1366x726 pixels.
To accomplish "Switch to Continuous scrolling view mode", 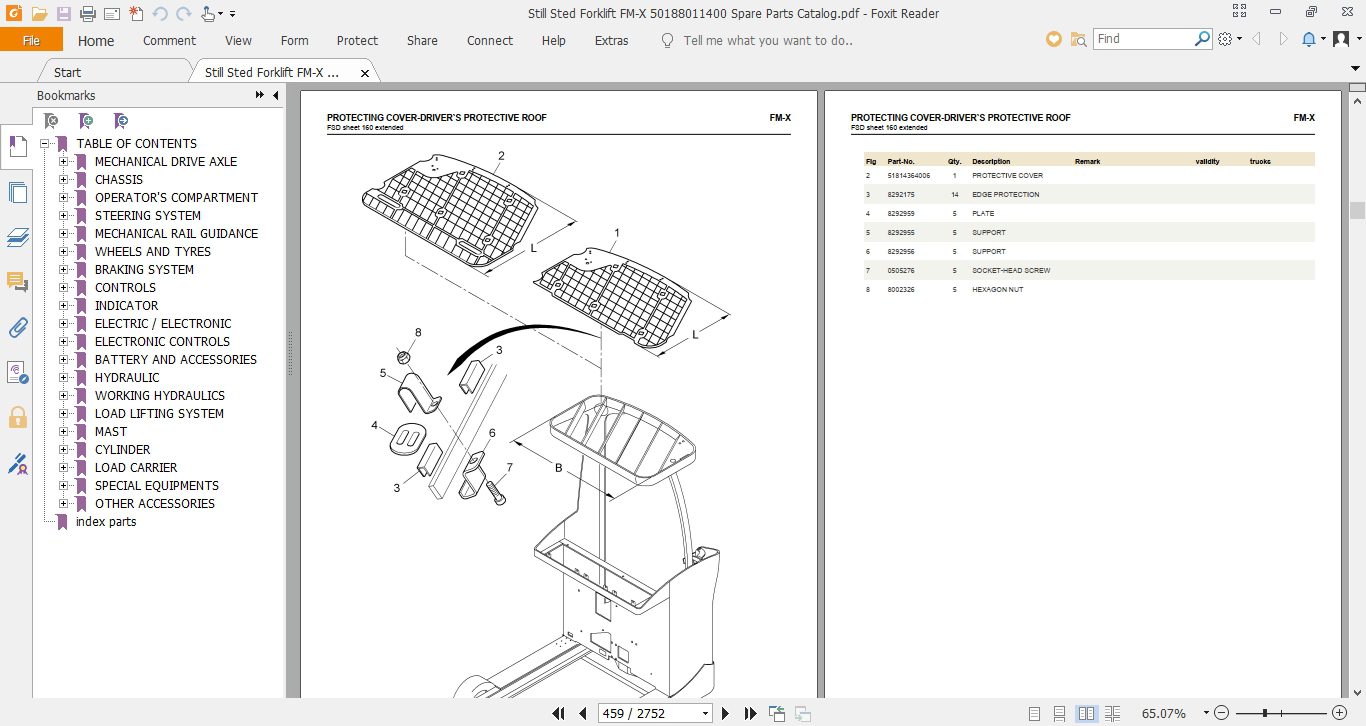I will [x=1059, y=713].
